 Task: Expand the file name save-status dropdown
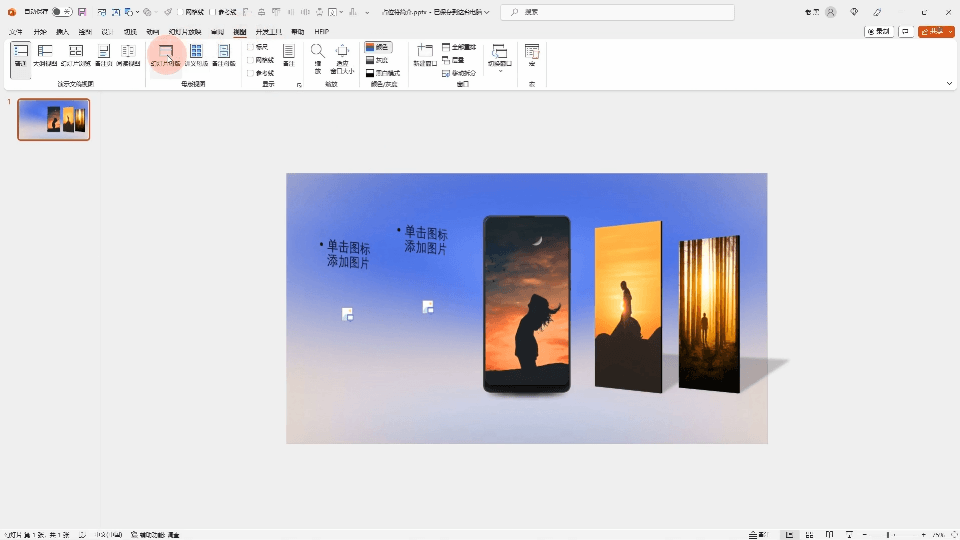coord(487,12)
